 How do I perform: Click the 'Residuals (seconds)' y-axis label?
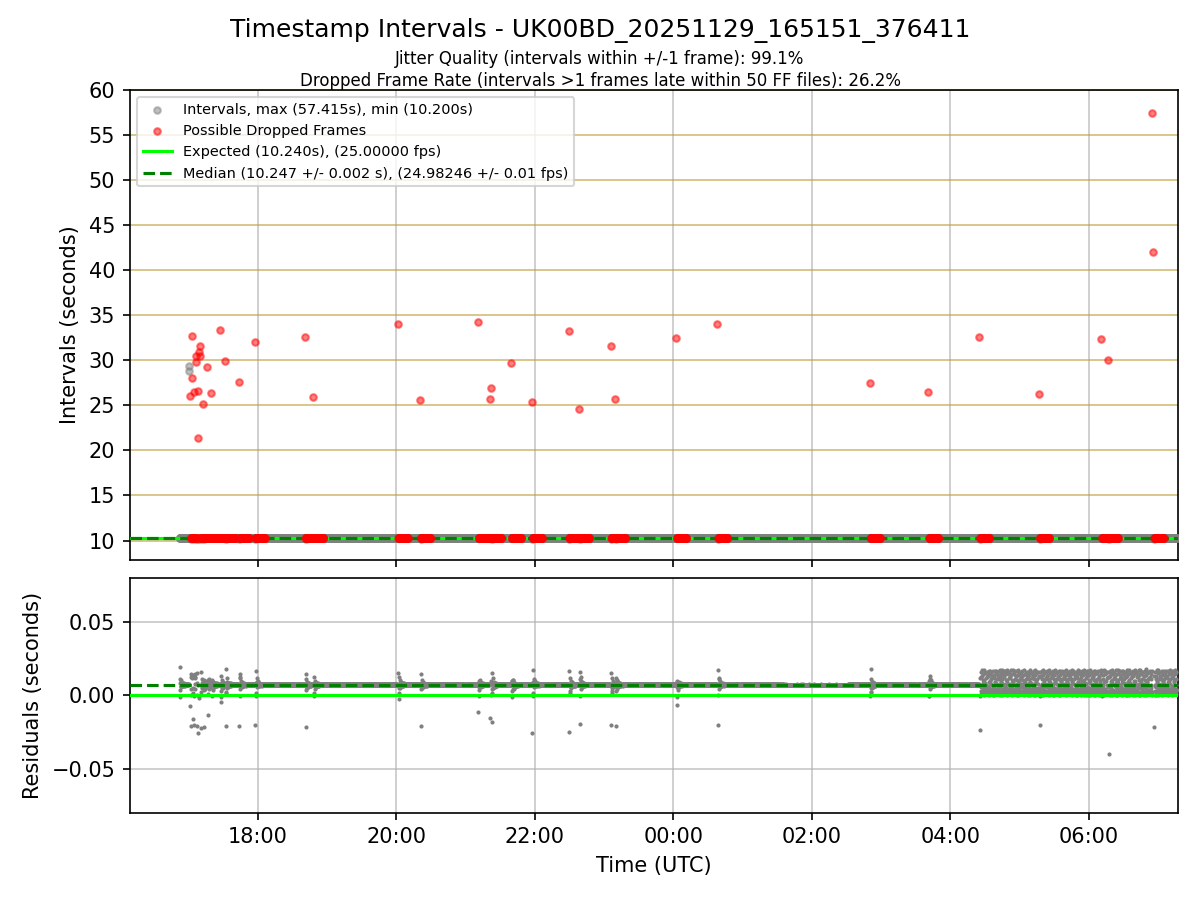click(31, 696)
